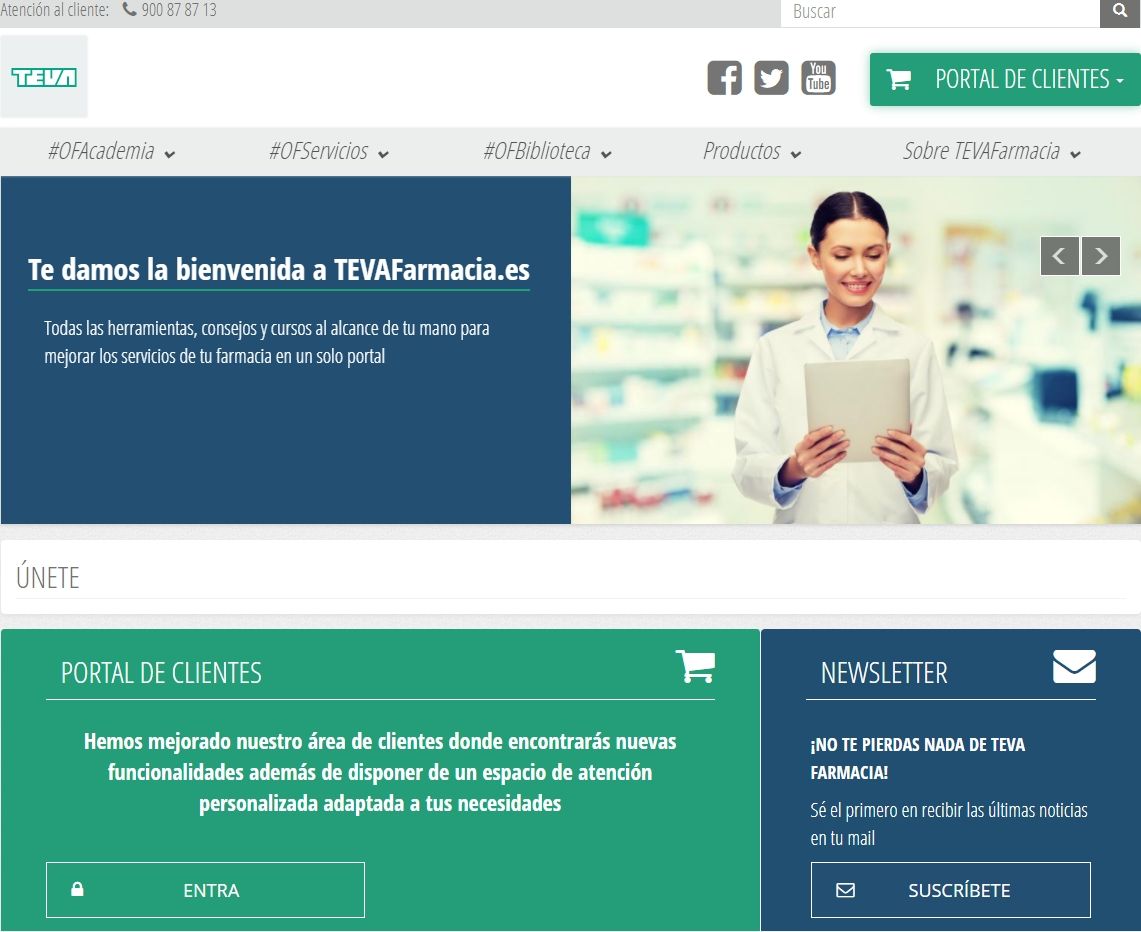Click the pharmacist banner image
Image resolution: width=1141 pixels, height=932 pixels.
click(x=856, y=350)
